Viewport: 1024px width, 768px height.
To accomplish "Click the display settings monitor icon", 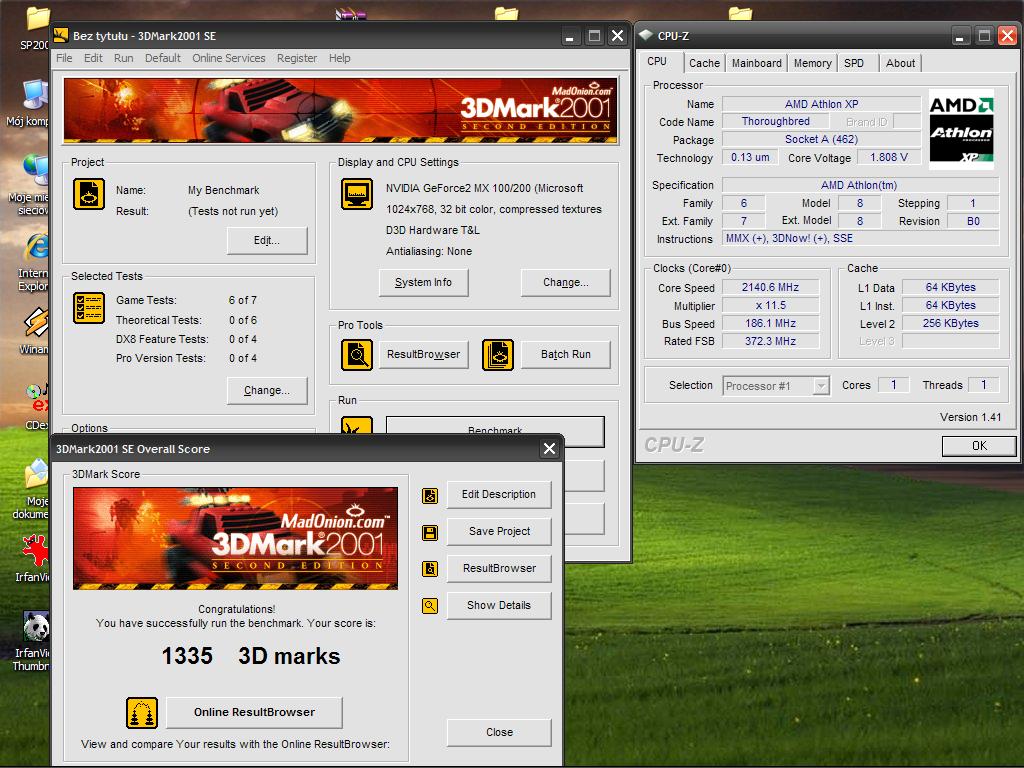I will pyautogui.click(x=357, y=194).
